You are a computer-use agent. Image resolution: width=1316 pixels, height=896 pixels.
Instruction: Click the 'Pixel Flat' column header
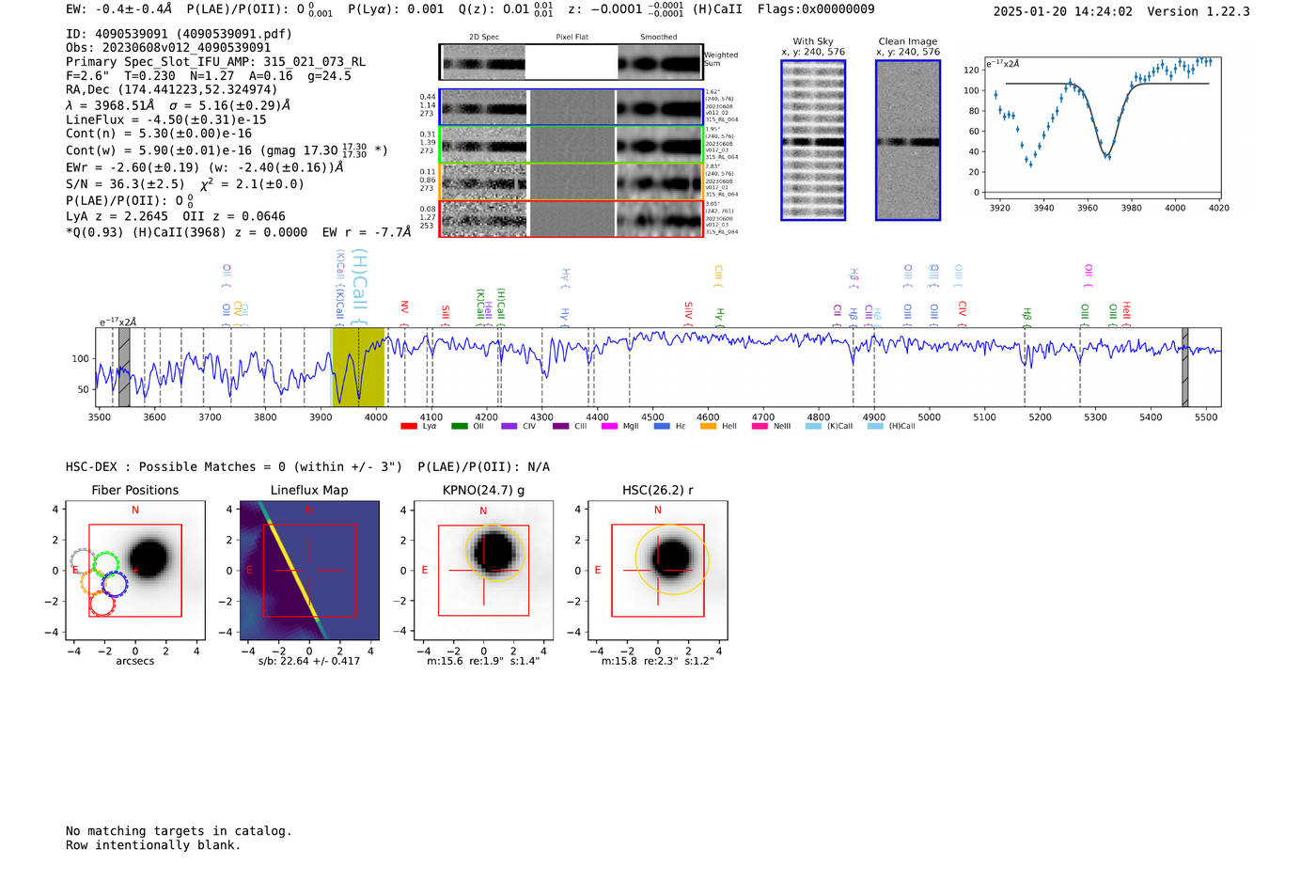pos(572,38)
